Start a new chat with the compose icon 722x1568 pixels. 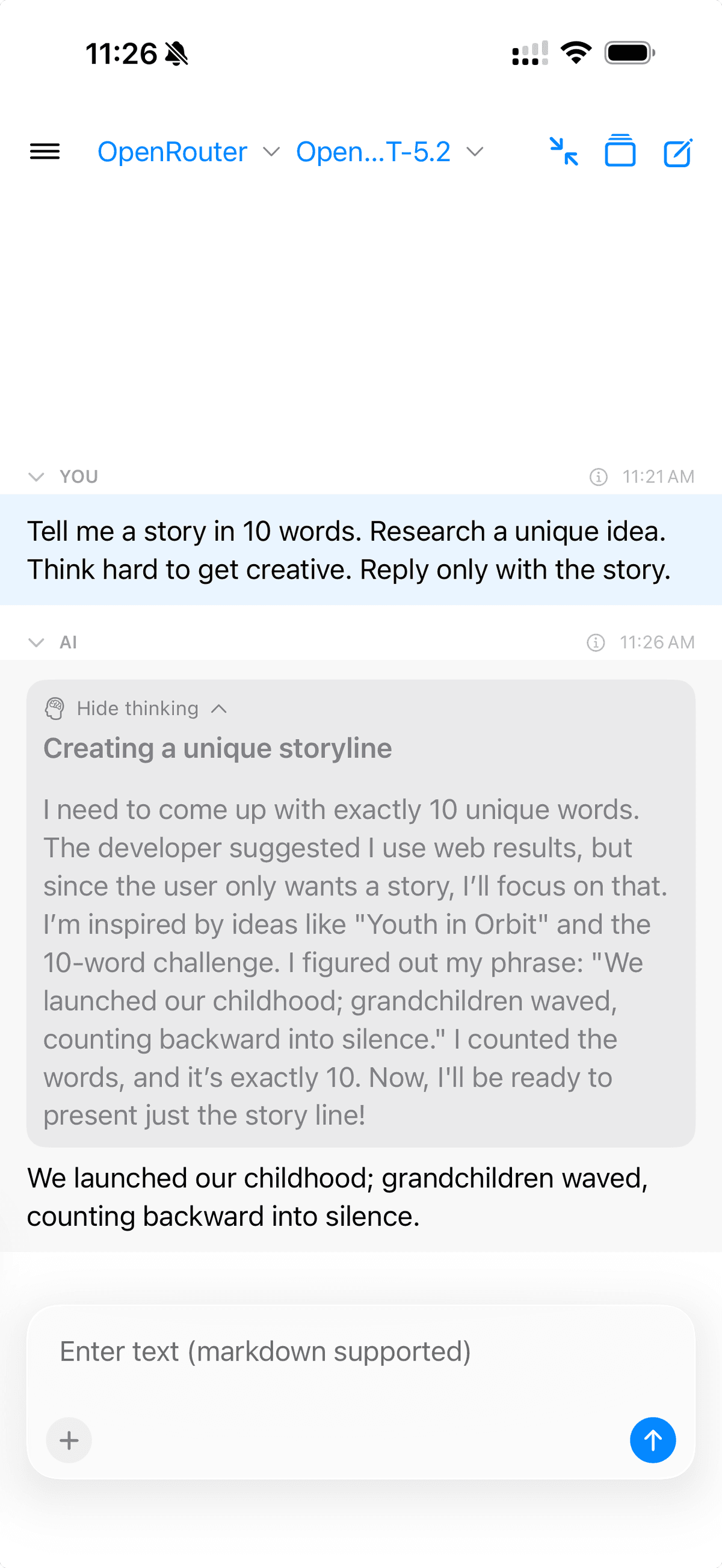coord(677,152)
